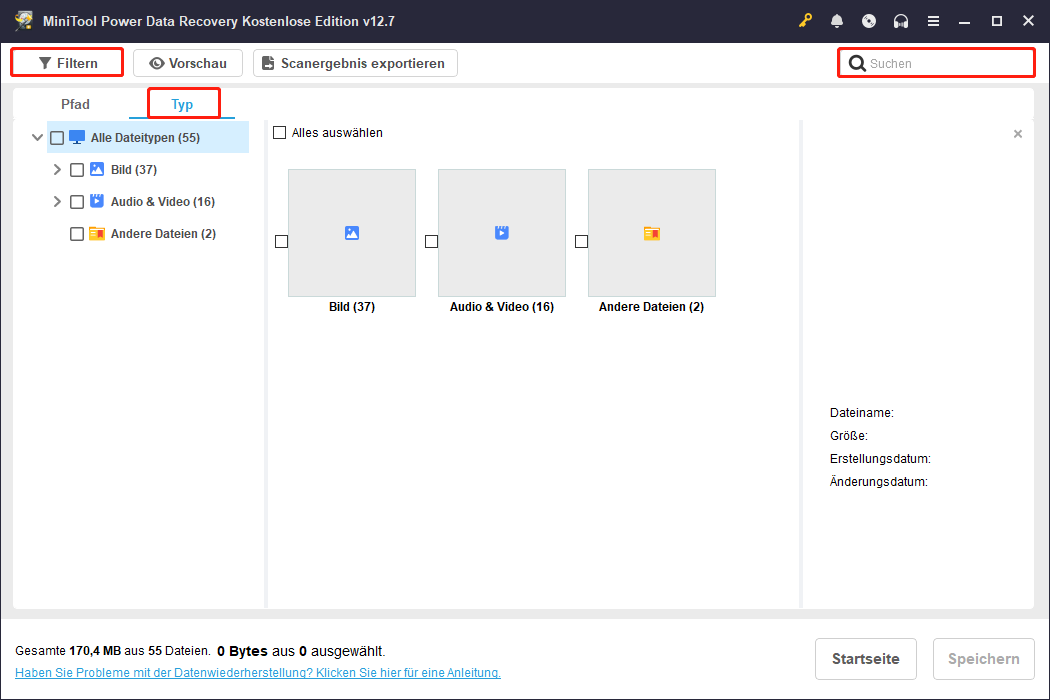1050x700 pixels.
Task: Select the Typ tab
Action: (183, 103)
